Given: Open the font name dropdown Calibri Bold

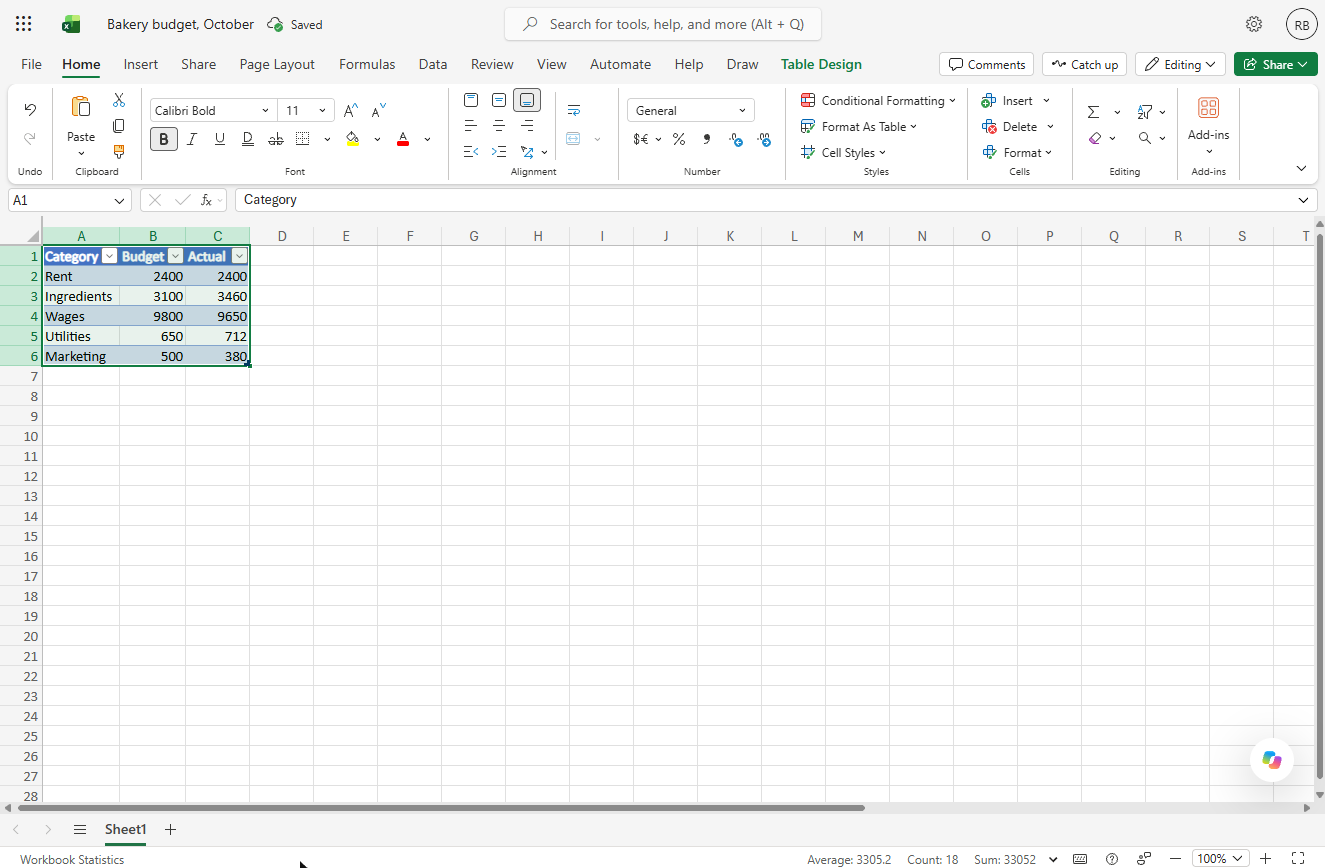Looking at the screenshot, I should pos(265,111).
